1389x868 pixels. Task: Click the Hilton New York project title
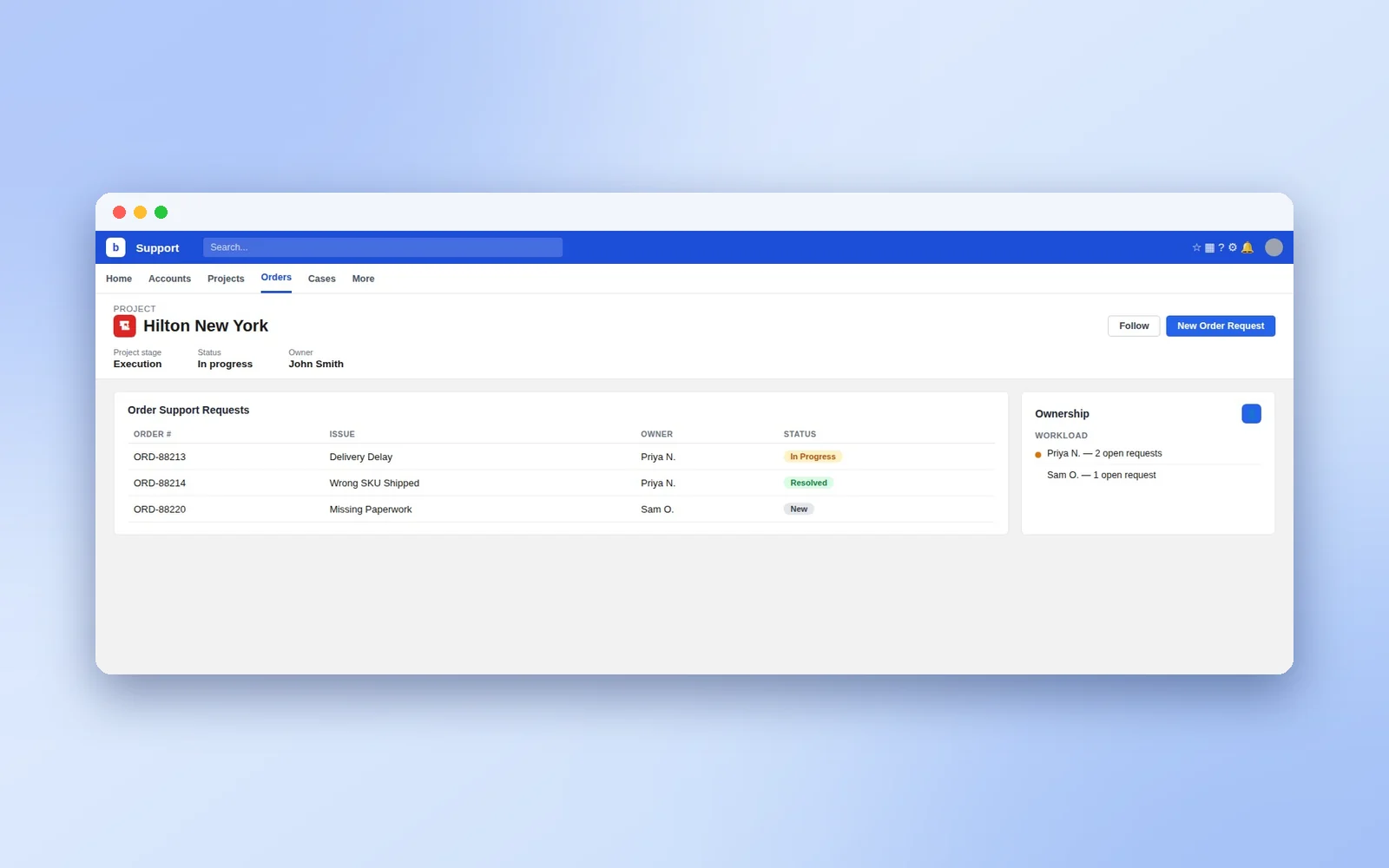206,325
